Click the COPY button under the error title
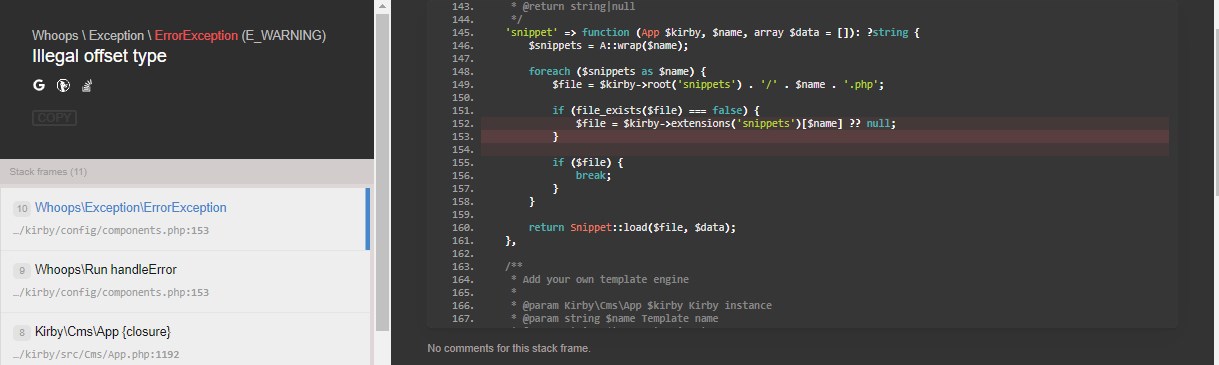1219x365 pixels. click(x=54, y=118)
